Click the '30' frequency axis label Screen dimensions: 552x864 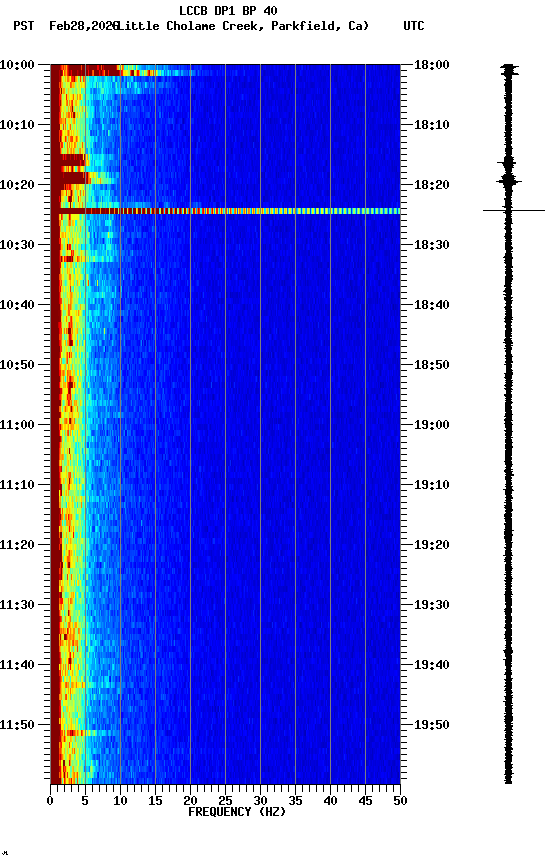(260, 801)
